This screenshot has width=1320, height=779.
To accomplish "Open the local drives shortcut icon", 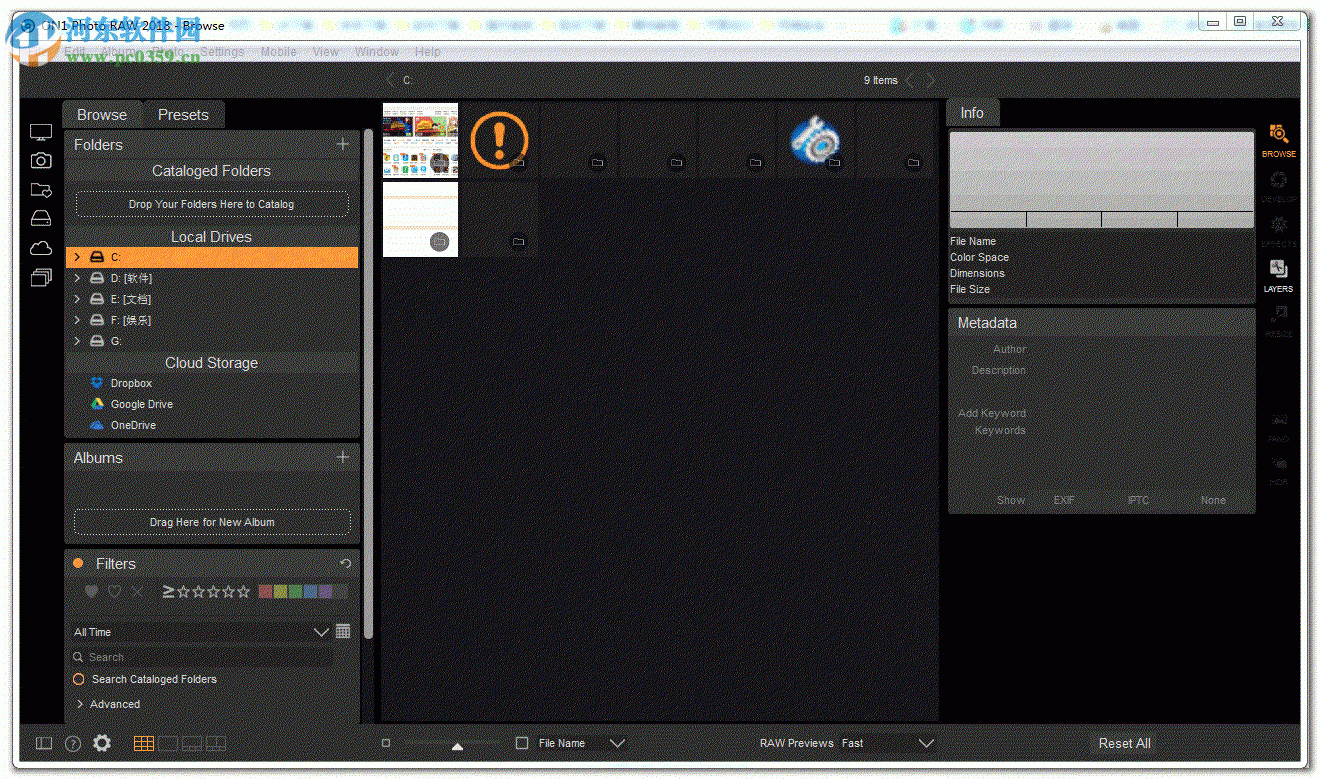I will pyautogui.click(x=41, y=218).
